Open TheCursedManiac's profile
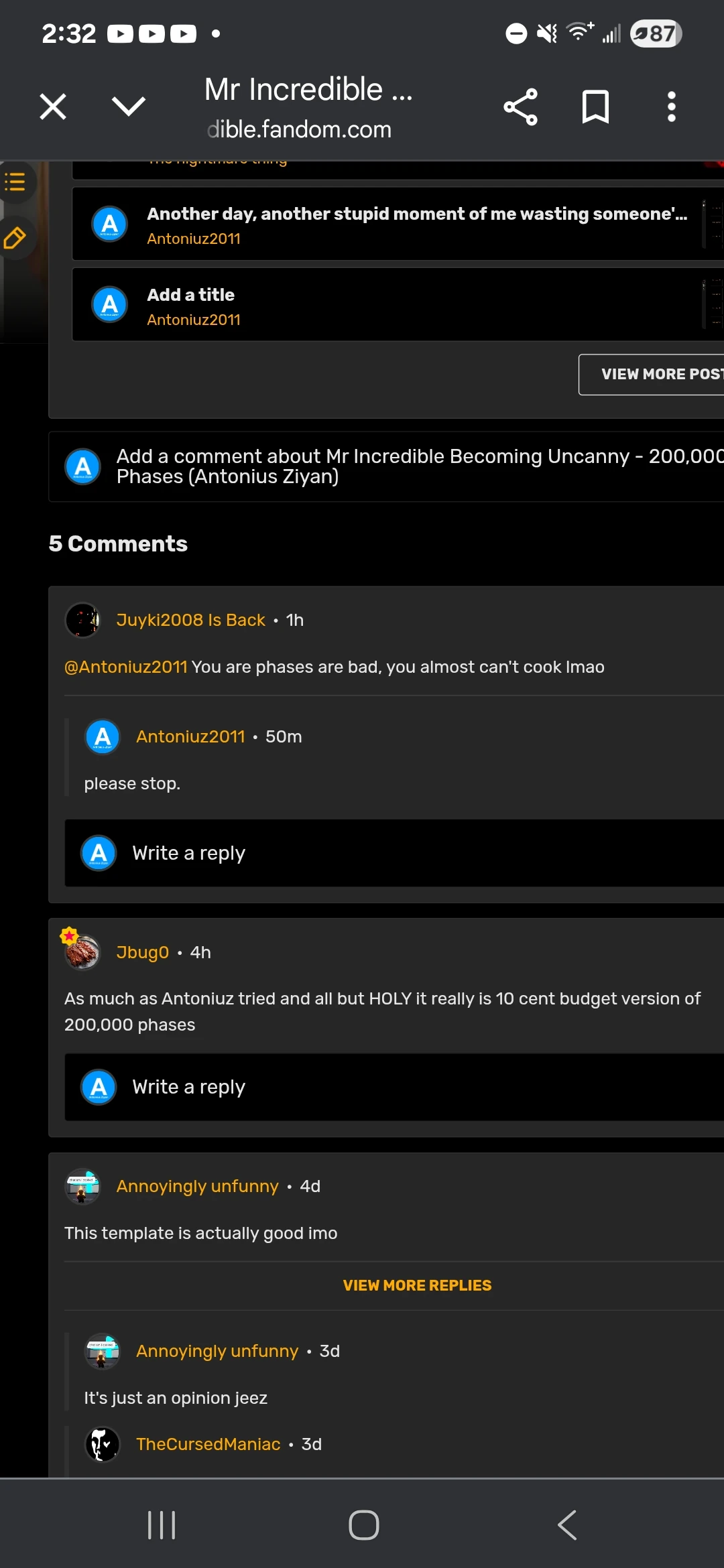Image resolution: width=724 pixels, height=1568 pixels. 208,1445
